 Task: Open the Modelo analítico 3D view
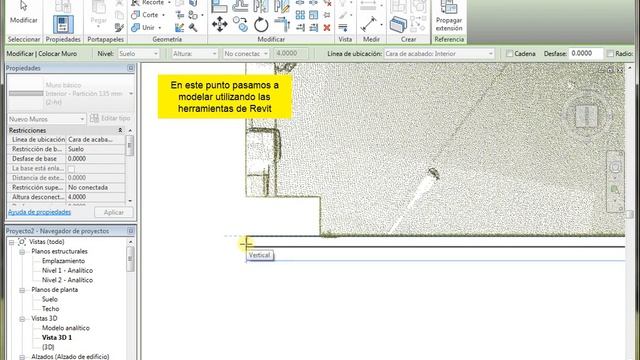click(x=66, y=328)
